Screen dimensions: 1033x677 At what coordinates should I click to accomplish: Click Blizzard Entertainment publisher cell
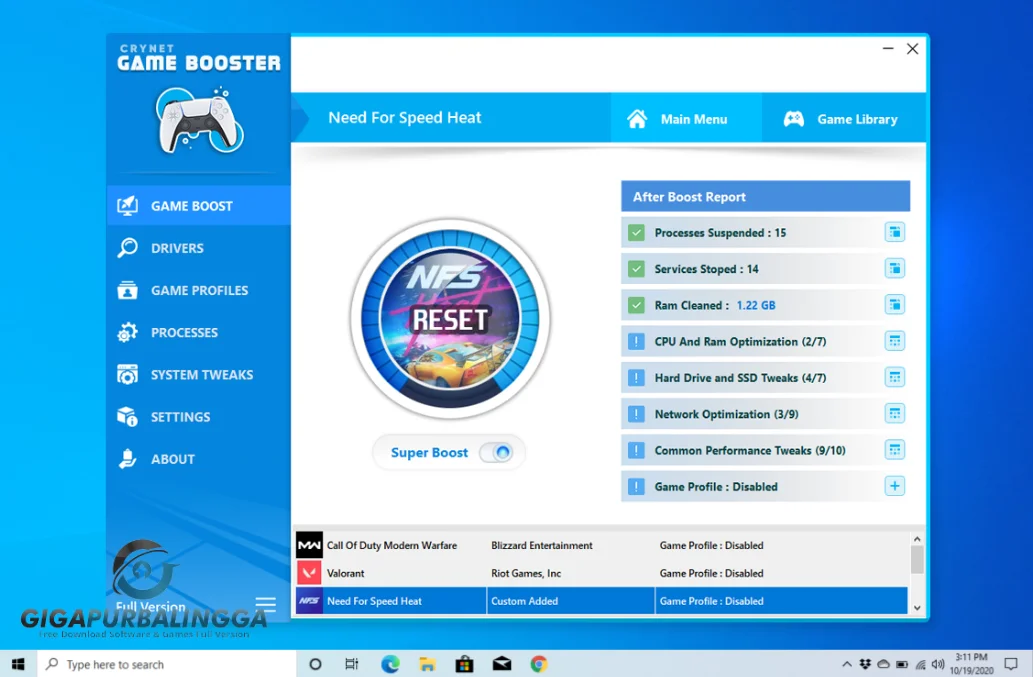coord(542,545)
